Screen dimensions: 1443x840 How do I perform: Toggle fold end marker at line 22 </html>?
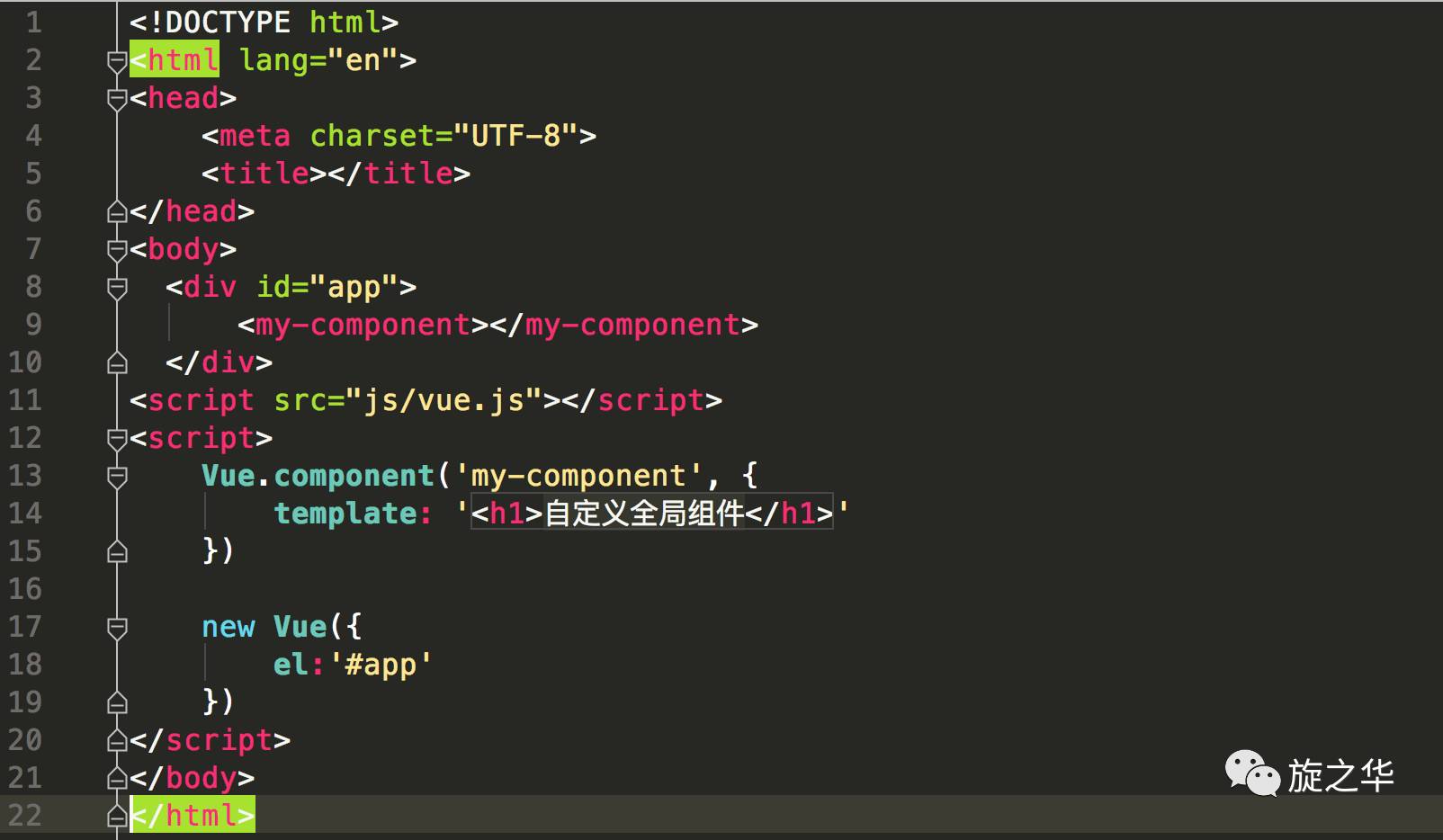(x=117, y=817)
